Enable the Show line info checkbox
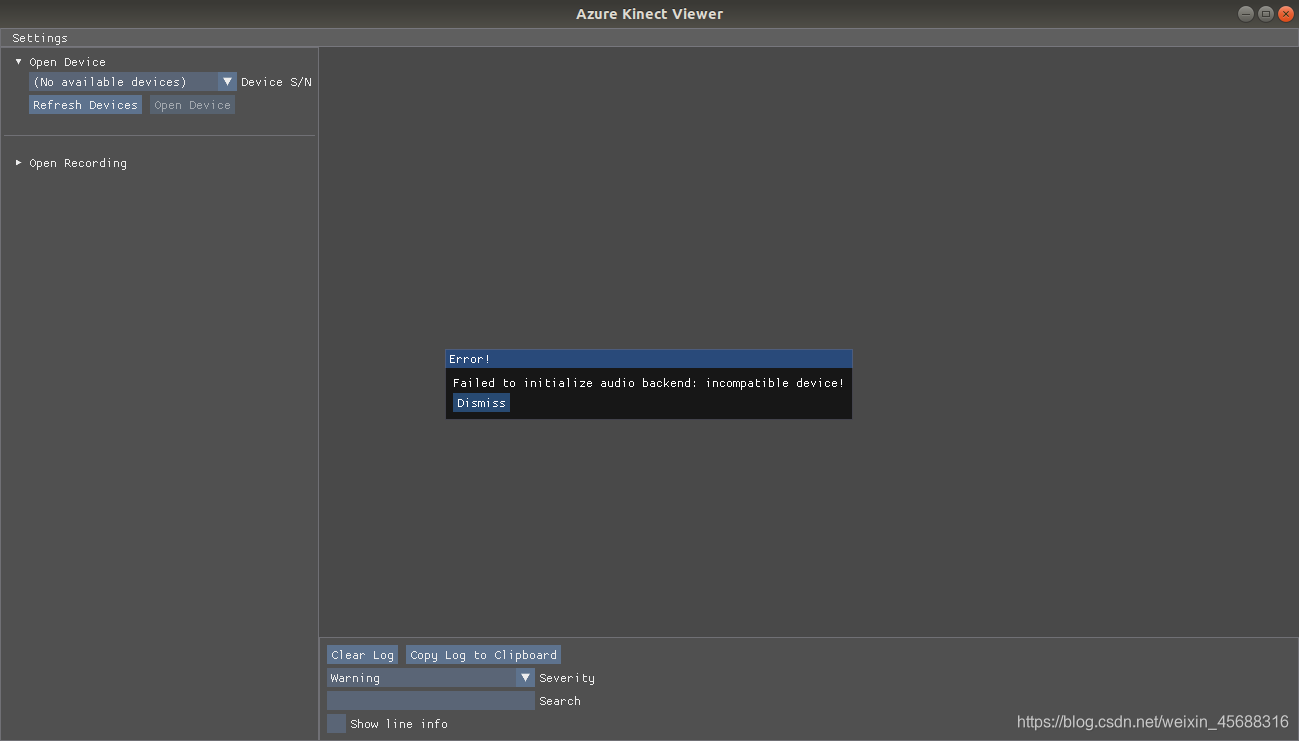1299x741 pixels. coord(336,724)
